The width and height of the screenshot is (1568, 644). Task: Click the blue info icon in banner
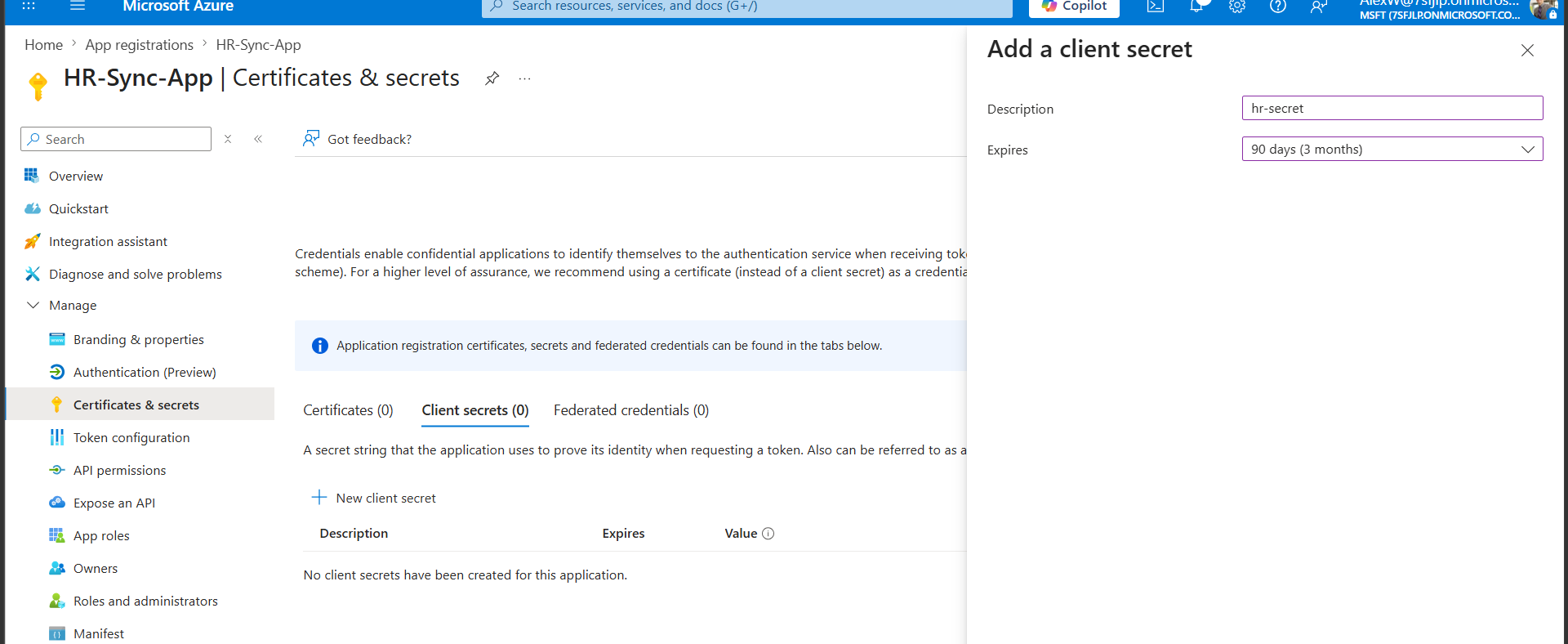coord(320,346)
